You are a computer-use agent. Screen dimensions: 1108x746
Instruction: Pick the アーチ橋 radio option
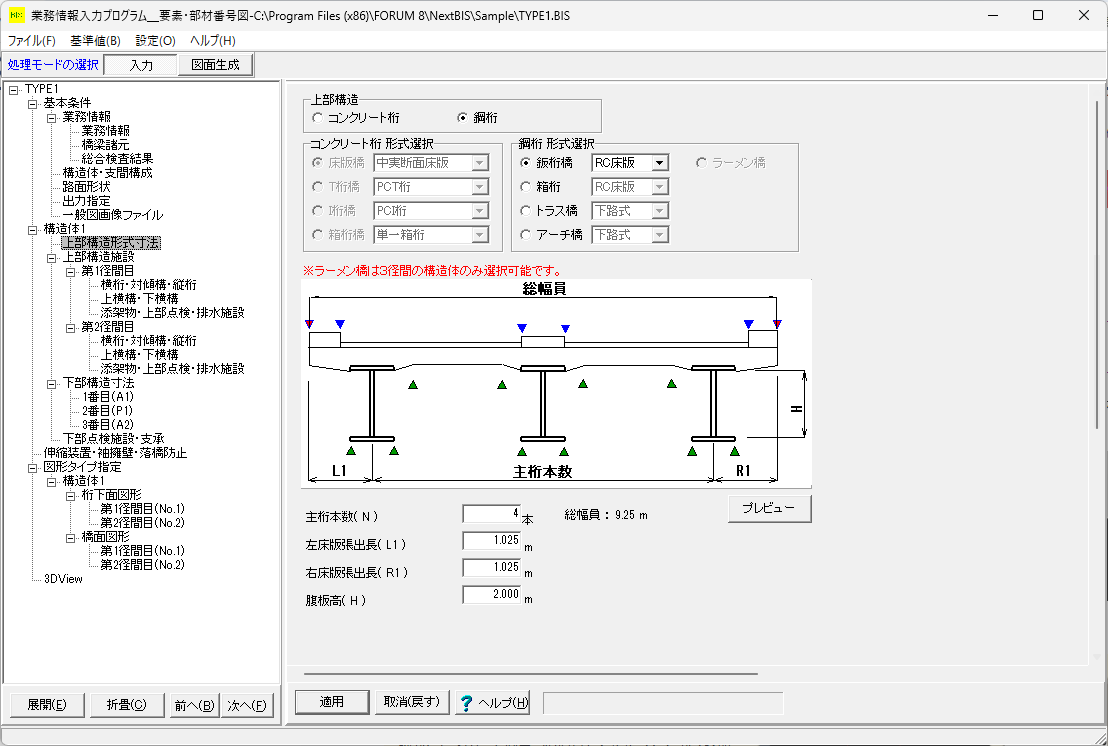click(x=526, y=235)
